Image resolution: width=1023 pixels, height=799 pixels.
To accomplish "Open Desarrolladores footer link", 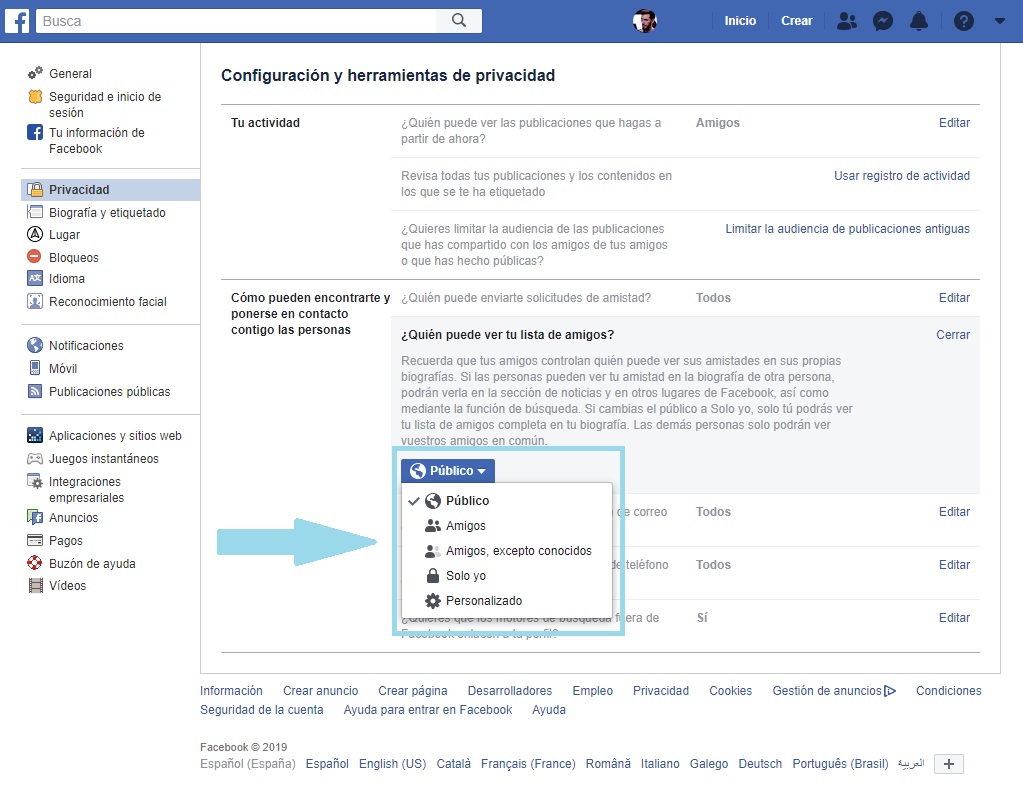I will (x=510, y=691).
